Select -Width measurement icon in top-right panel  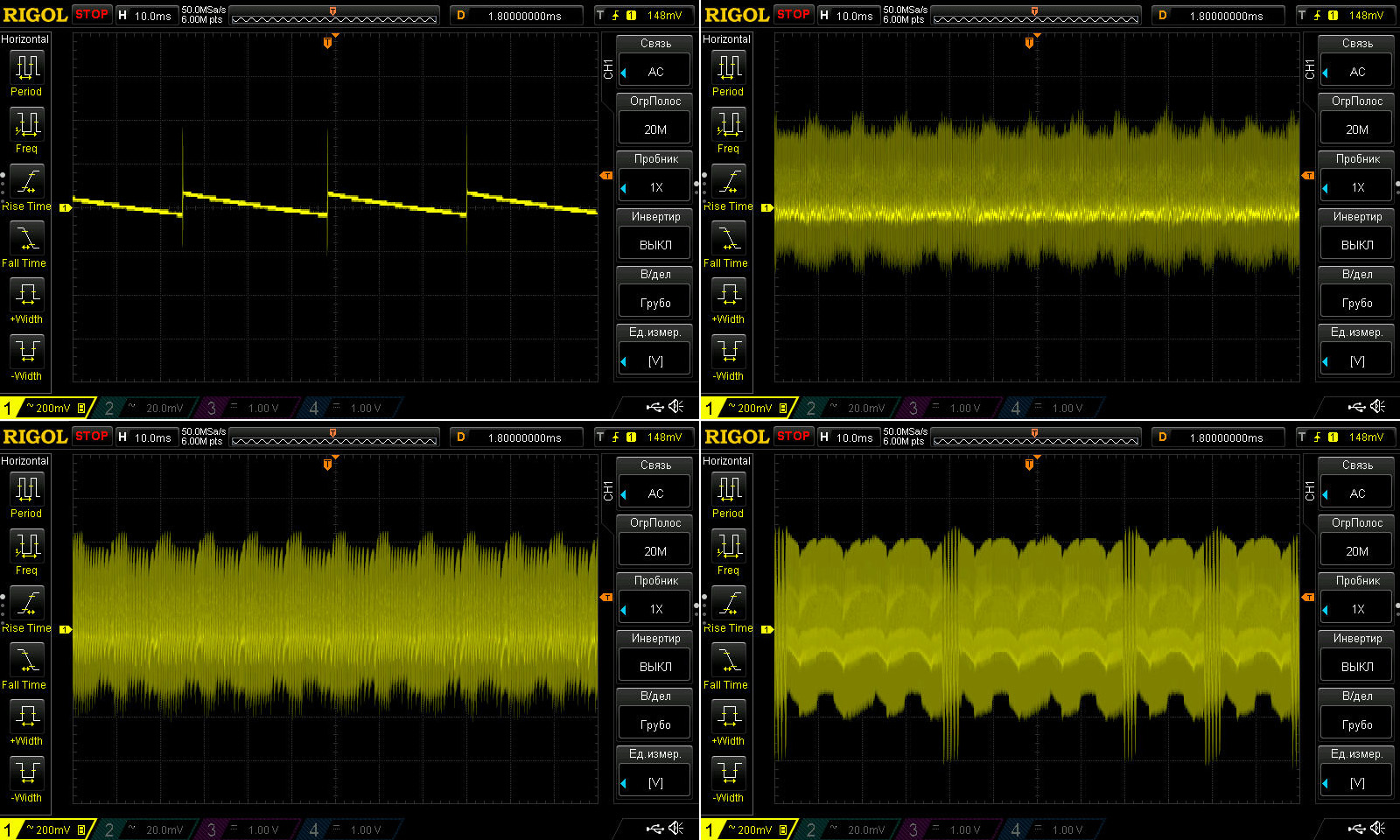(x=729, y=352)
